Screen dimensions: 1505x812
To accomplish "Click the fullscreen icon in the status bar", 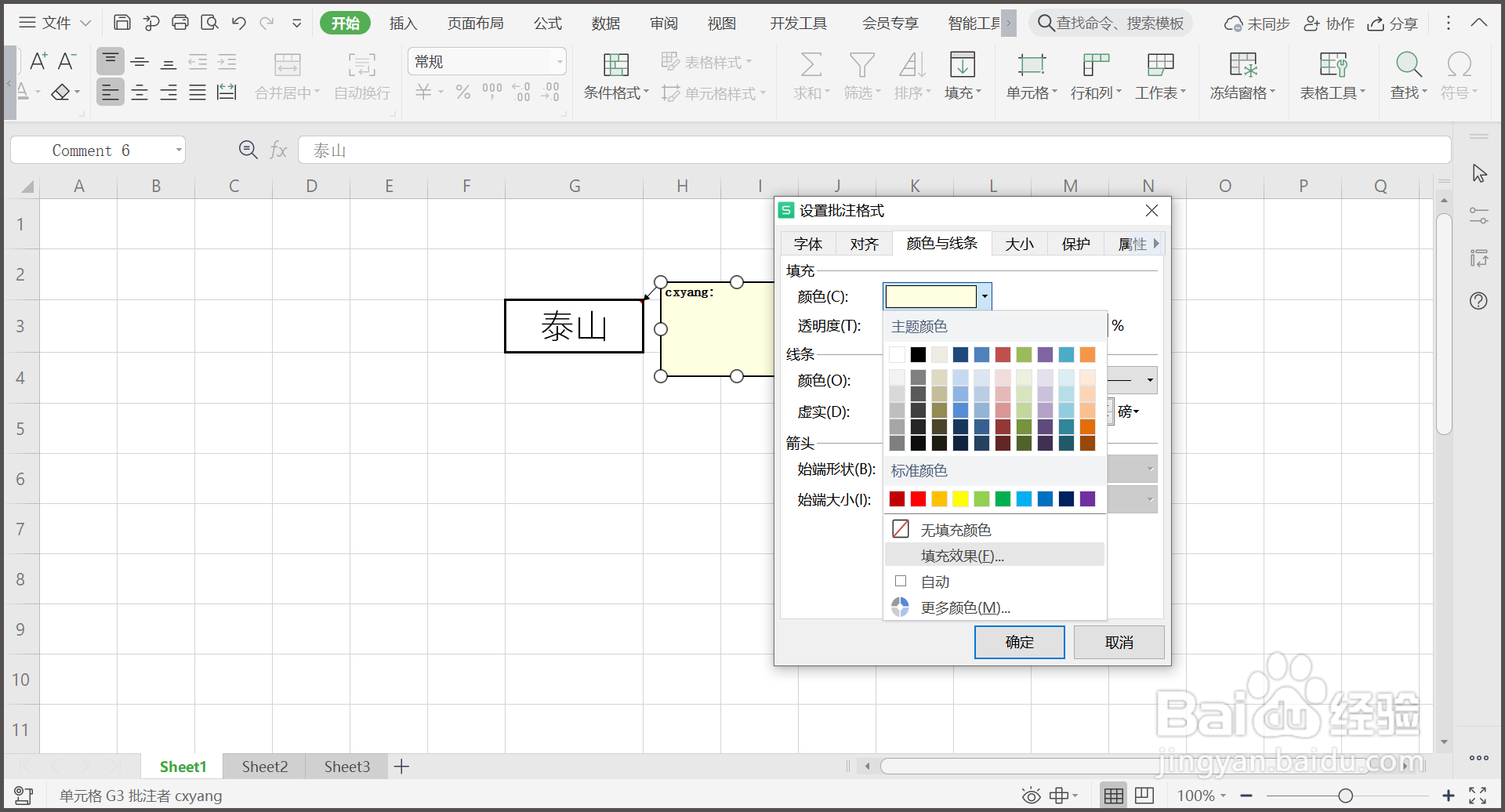I will tap(1478, 796).
